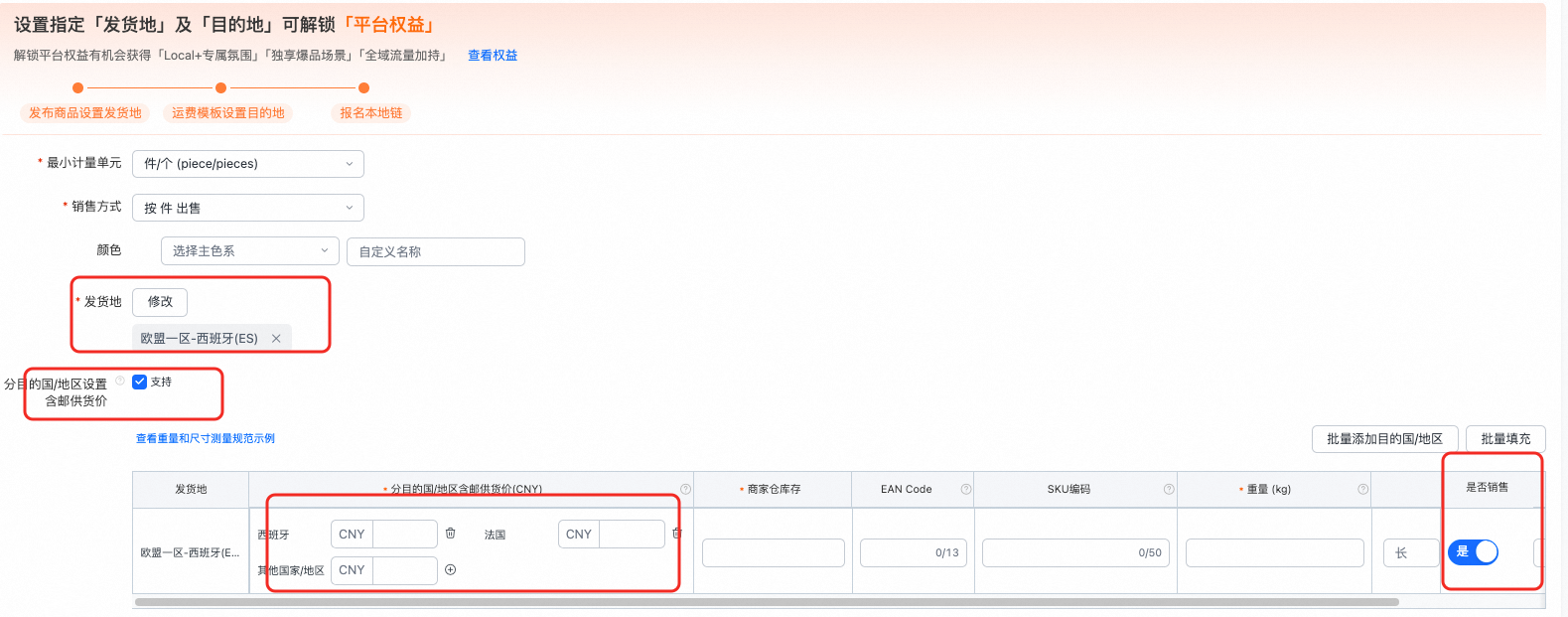Delete the 法国 price row via trash icon
1568x617 pixels.
(x=677, y=534)
